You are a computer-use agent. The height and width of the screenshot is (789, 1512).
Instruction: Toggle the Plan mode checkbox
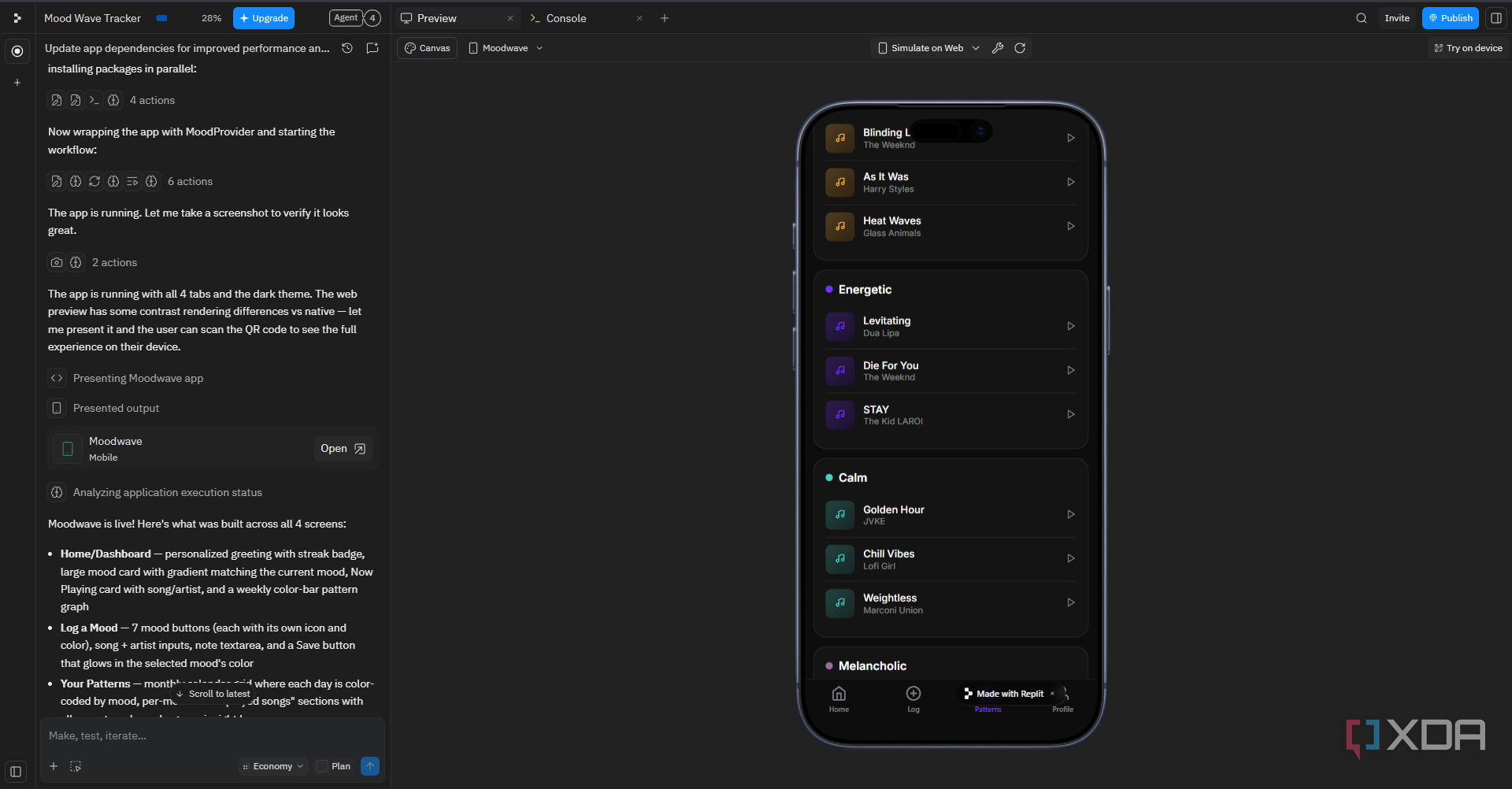point(322,766)
